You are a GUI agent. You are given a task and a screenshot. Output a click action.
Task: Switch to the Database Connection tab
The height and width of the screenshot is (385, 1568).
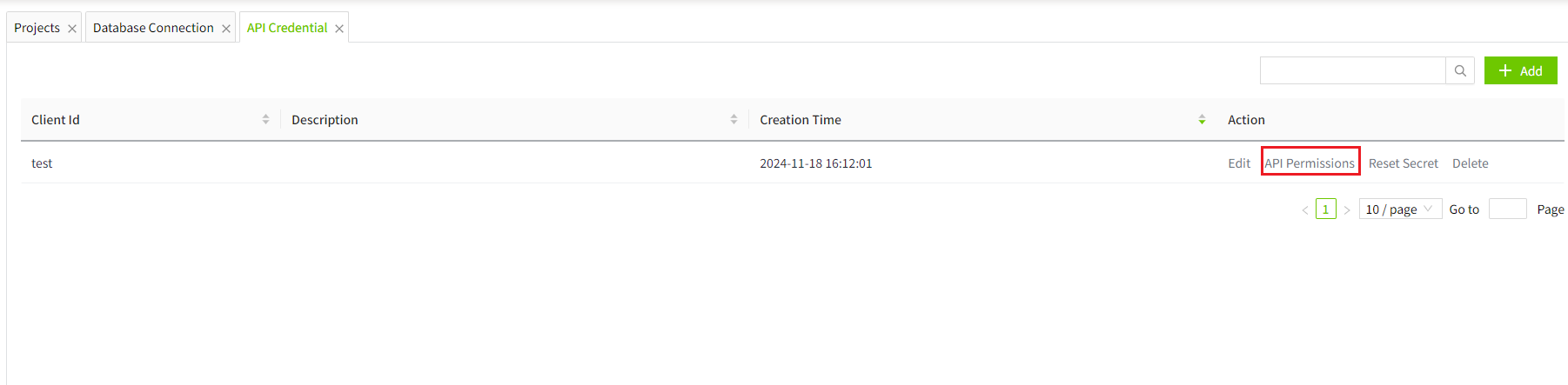153,28
